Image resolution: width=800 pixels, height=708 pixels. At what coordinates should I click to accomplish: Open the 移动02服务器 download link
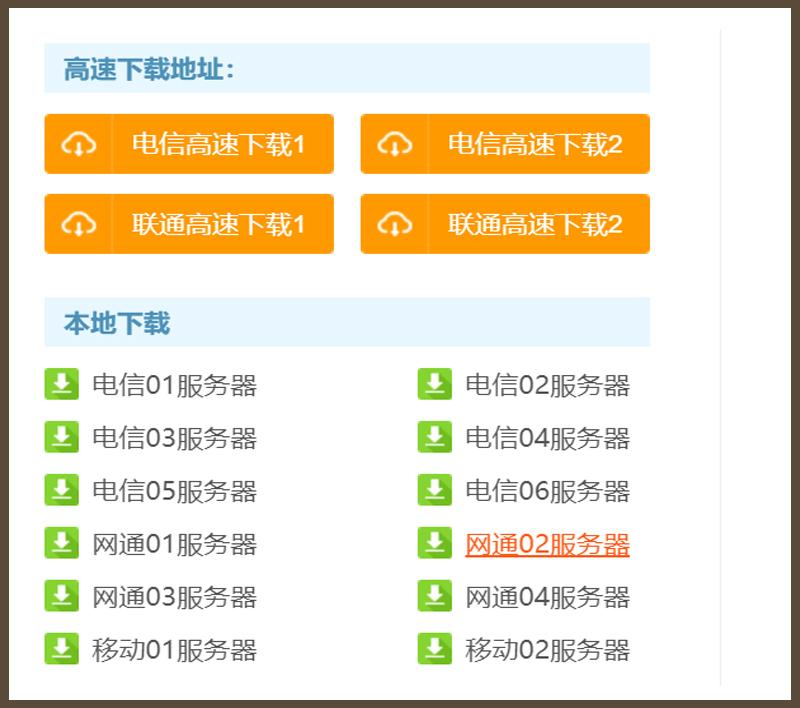547,650
